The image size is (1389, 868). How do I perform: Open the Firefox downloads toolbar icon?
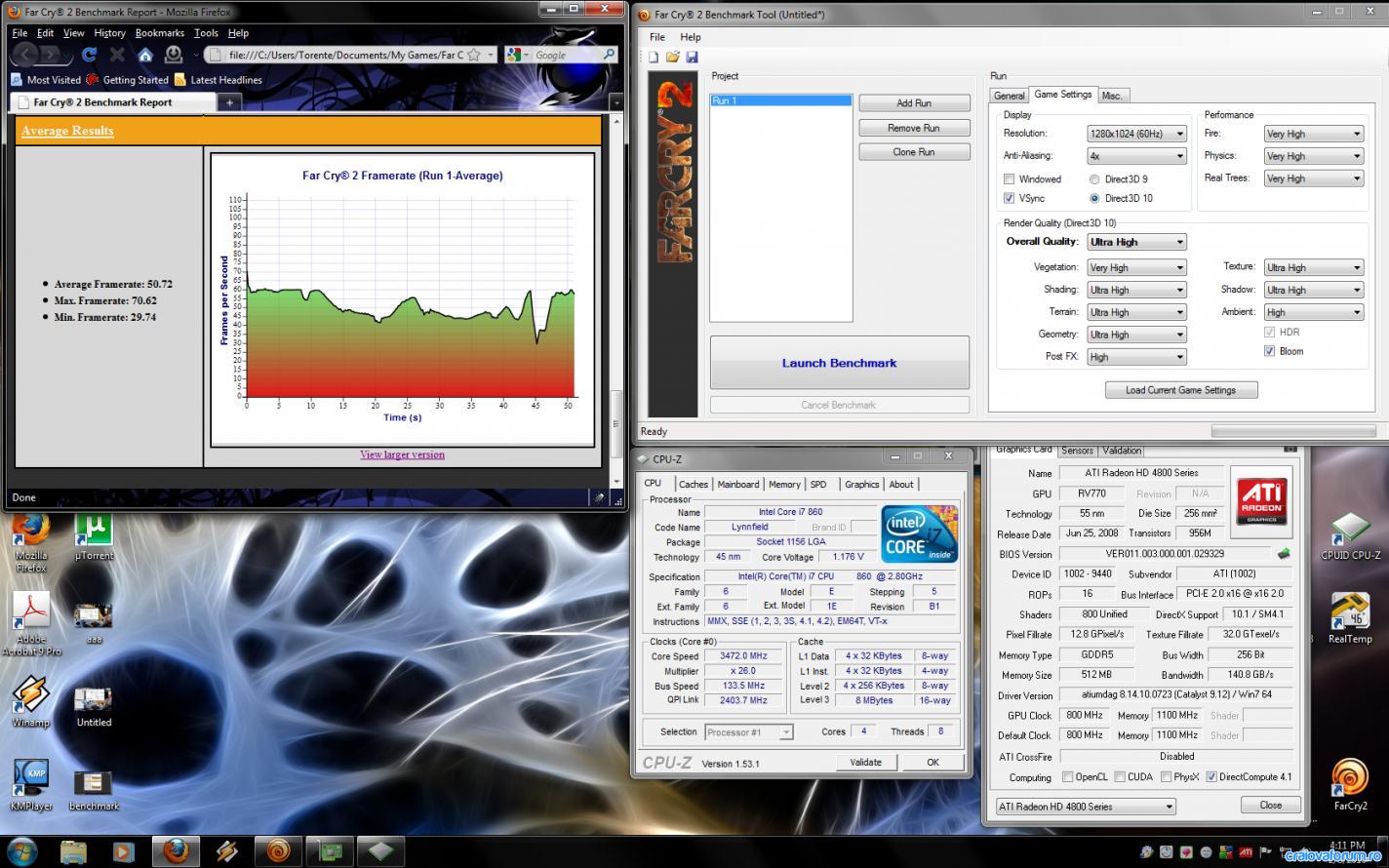174,56
